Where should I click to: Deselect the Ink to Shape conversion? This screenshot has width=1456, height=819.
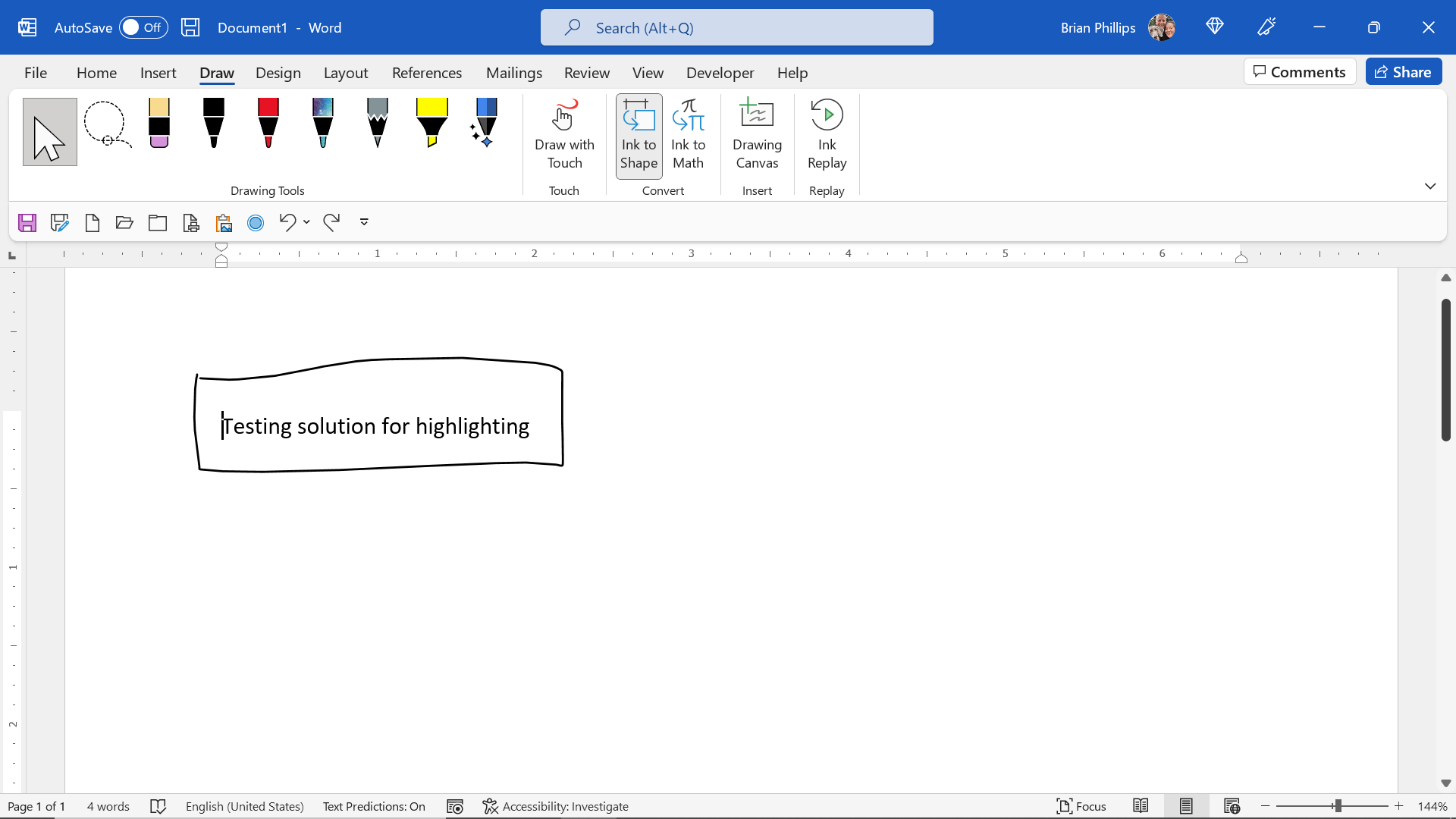click(639, 135)
